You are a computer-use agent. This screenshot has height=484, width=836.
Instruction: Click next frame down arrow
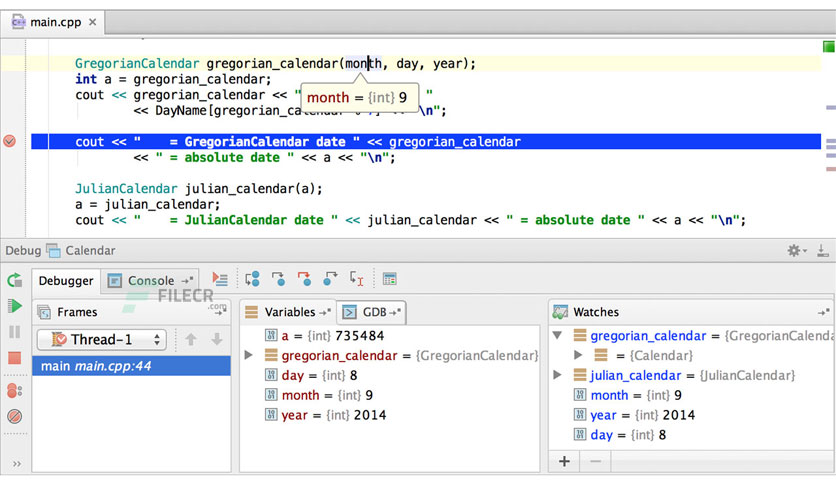click(216, 340)
